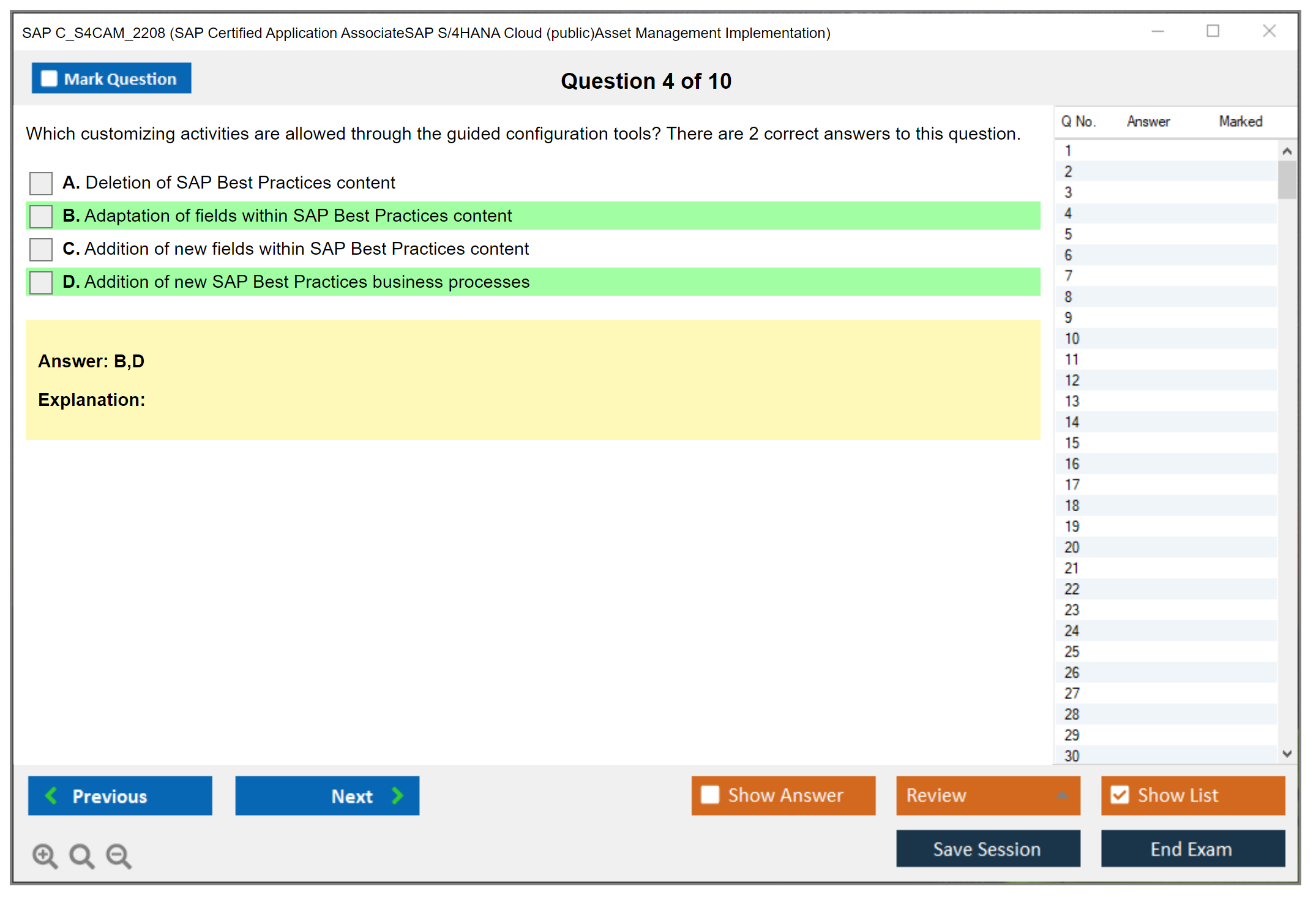Check answer option A Deletion checkbox
The image size is (1316, 900).
41,182
